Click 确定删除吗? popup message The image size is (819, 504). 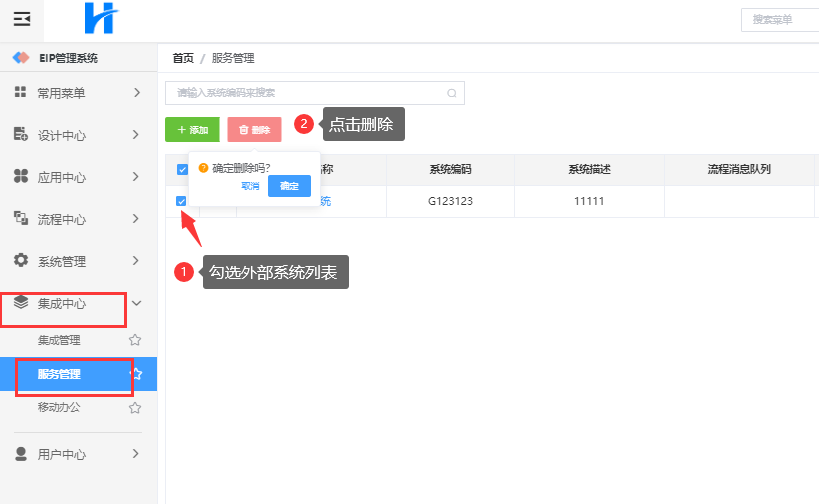click(241, 168)
